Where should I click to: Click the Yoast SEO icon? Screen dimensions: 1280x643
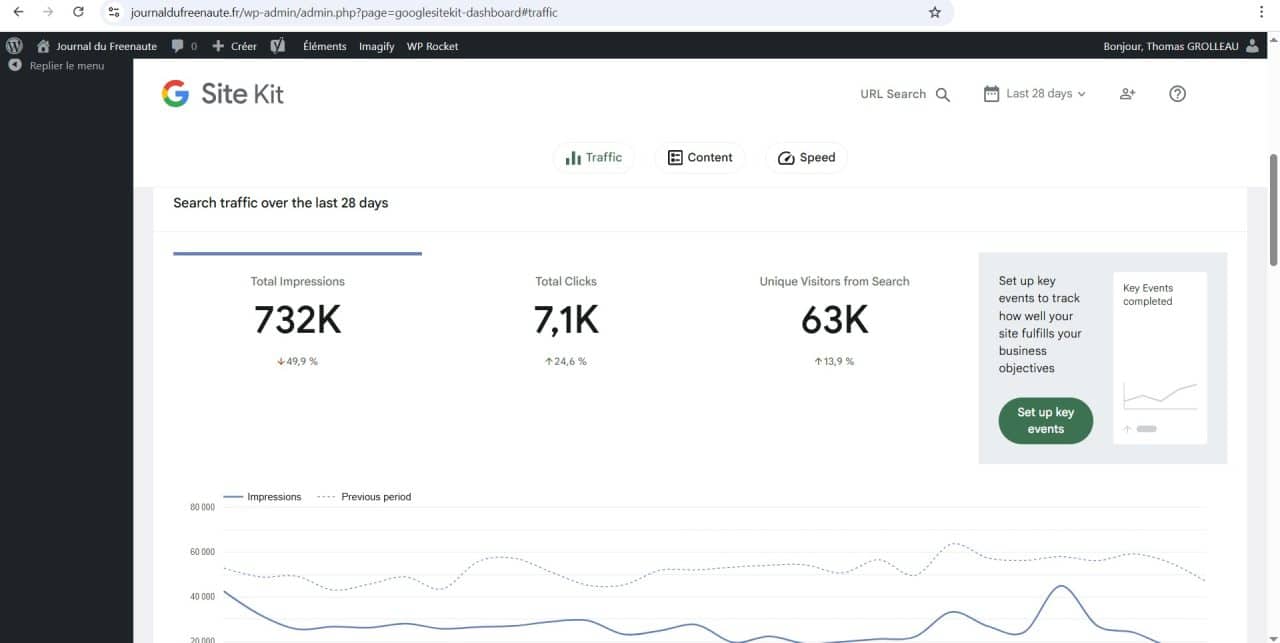[278, 46]
